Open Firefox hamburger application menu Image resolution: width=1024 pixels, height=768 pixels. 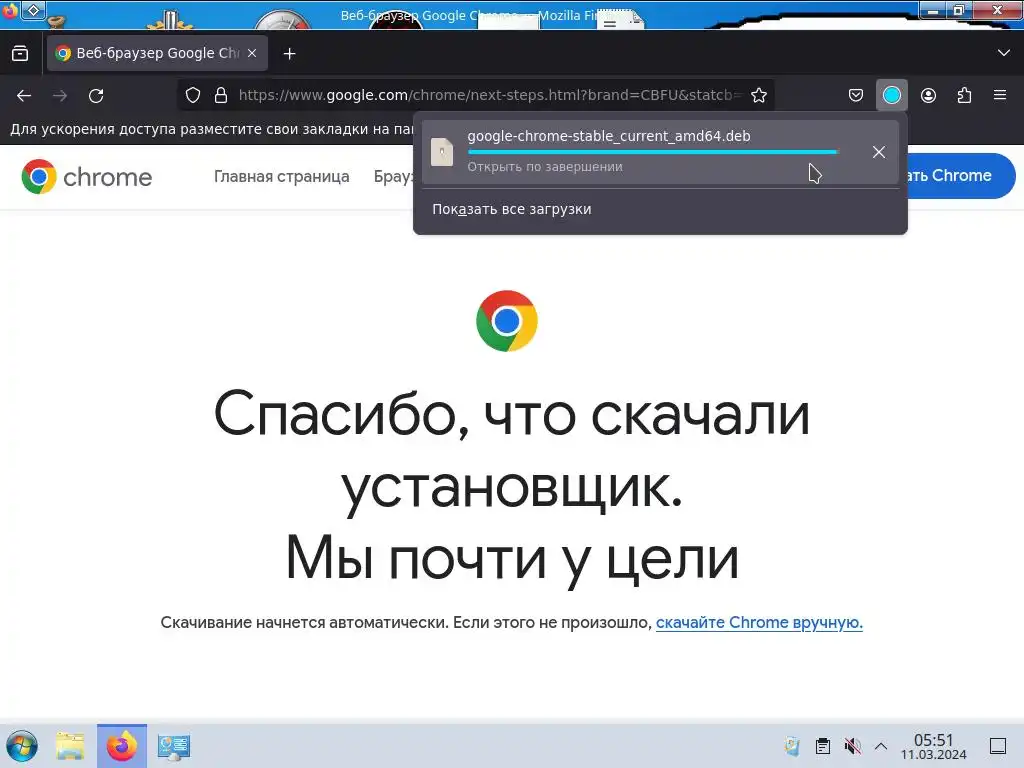pyautogui.click(x=1000, y=95)
